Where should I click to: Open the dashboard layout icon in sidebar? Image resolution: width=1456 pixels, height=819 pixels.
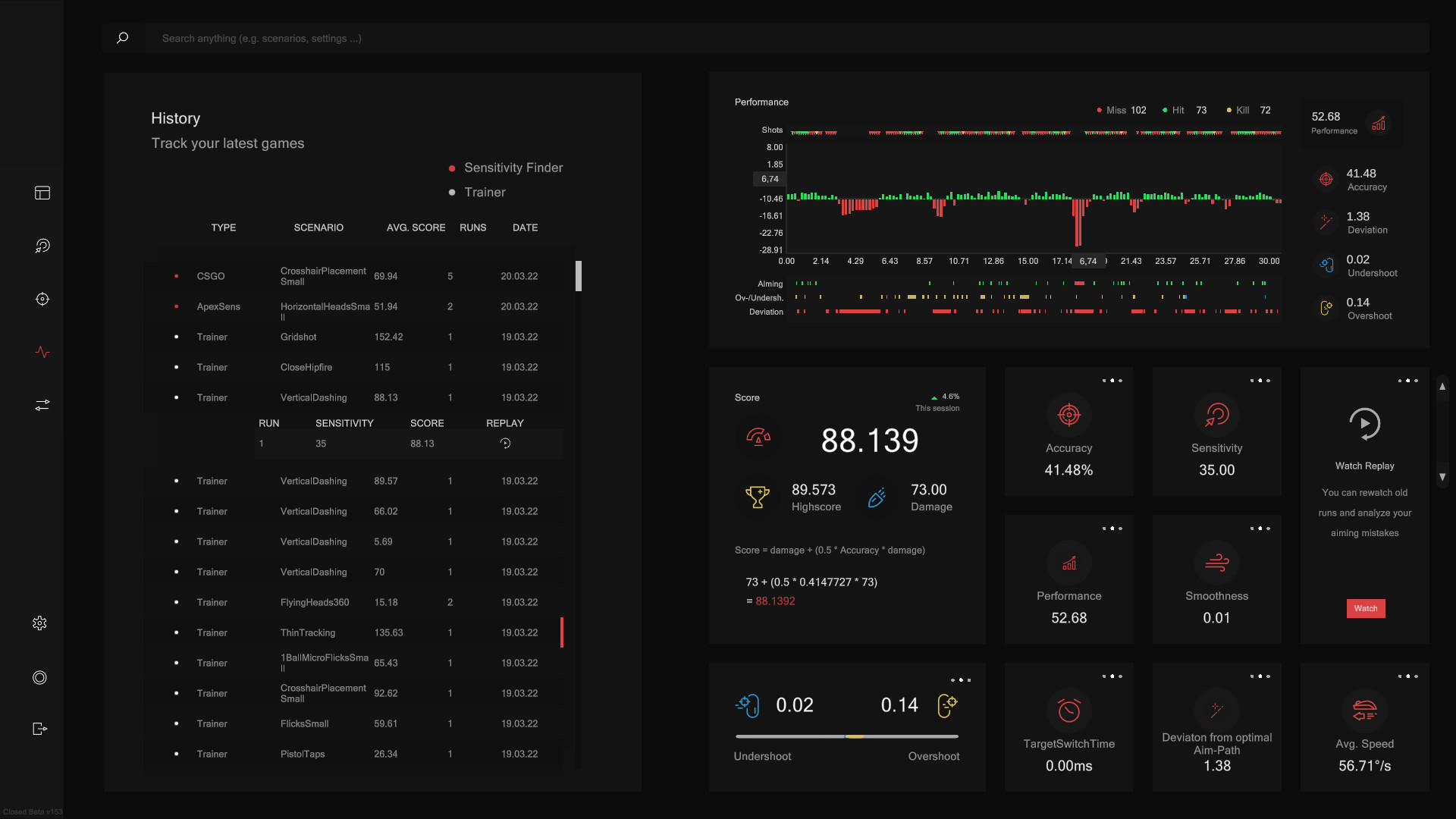[x=42, y=193]
